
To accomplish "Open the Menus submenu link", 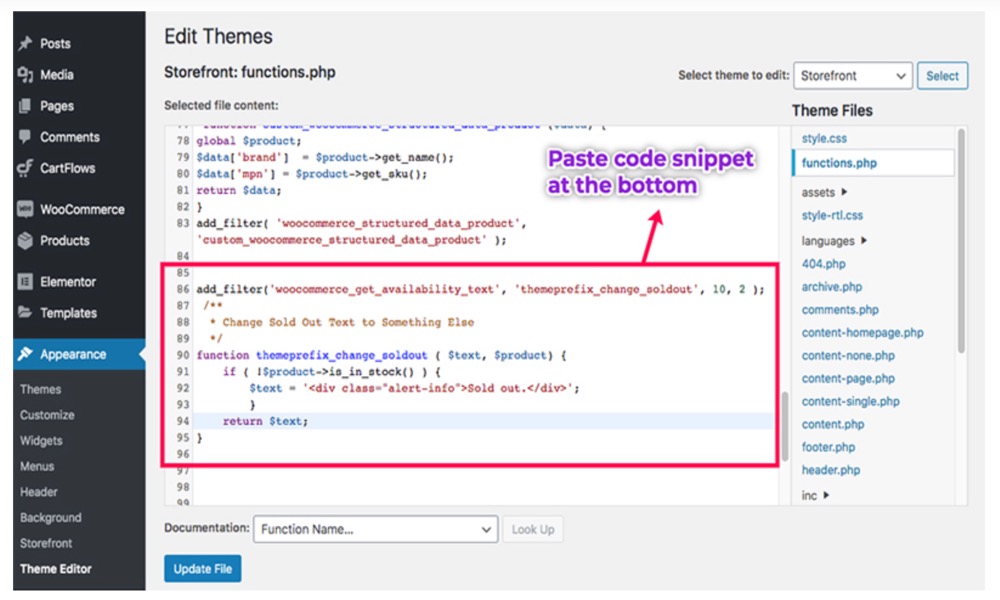I will click(x=37, y=466).
